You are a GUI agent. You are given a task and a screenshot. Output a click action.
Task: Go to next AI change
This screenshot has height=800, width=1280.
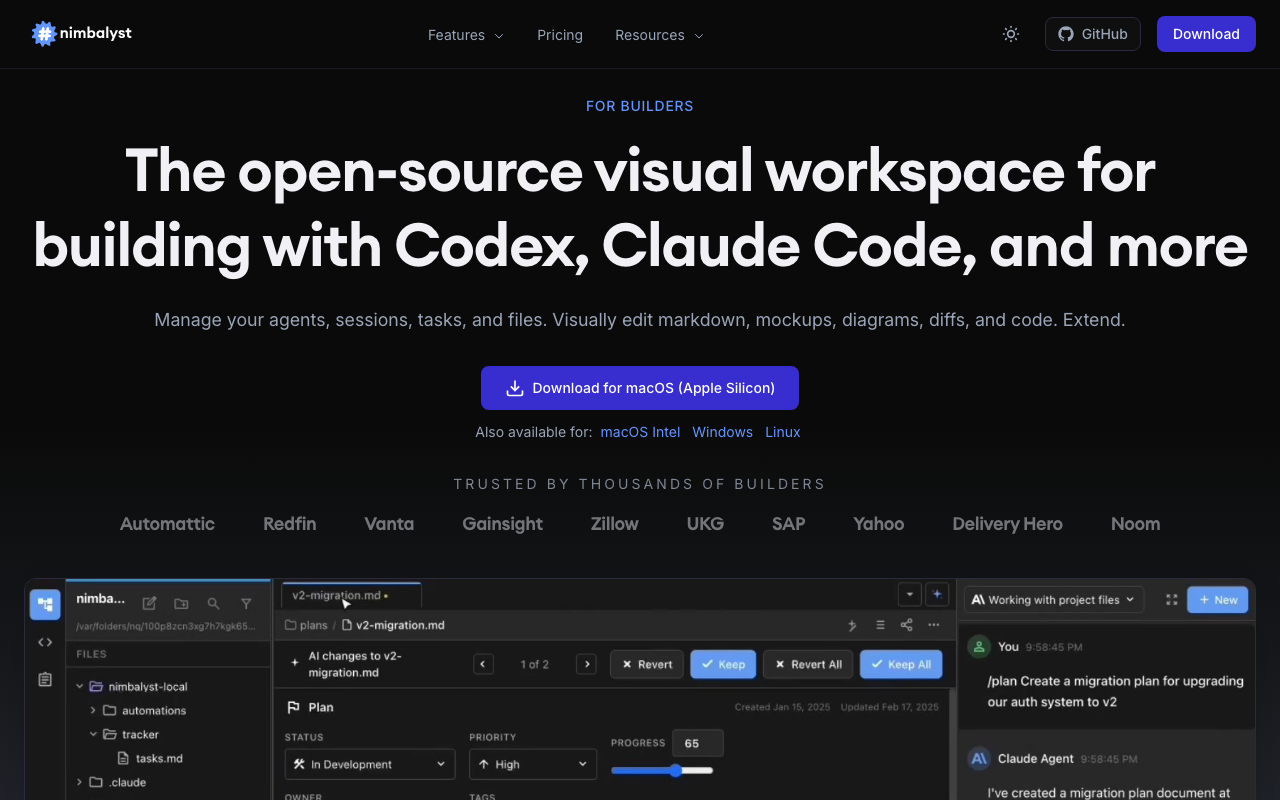pos(587,664)
